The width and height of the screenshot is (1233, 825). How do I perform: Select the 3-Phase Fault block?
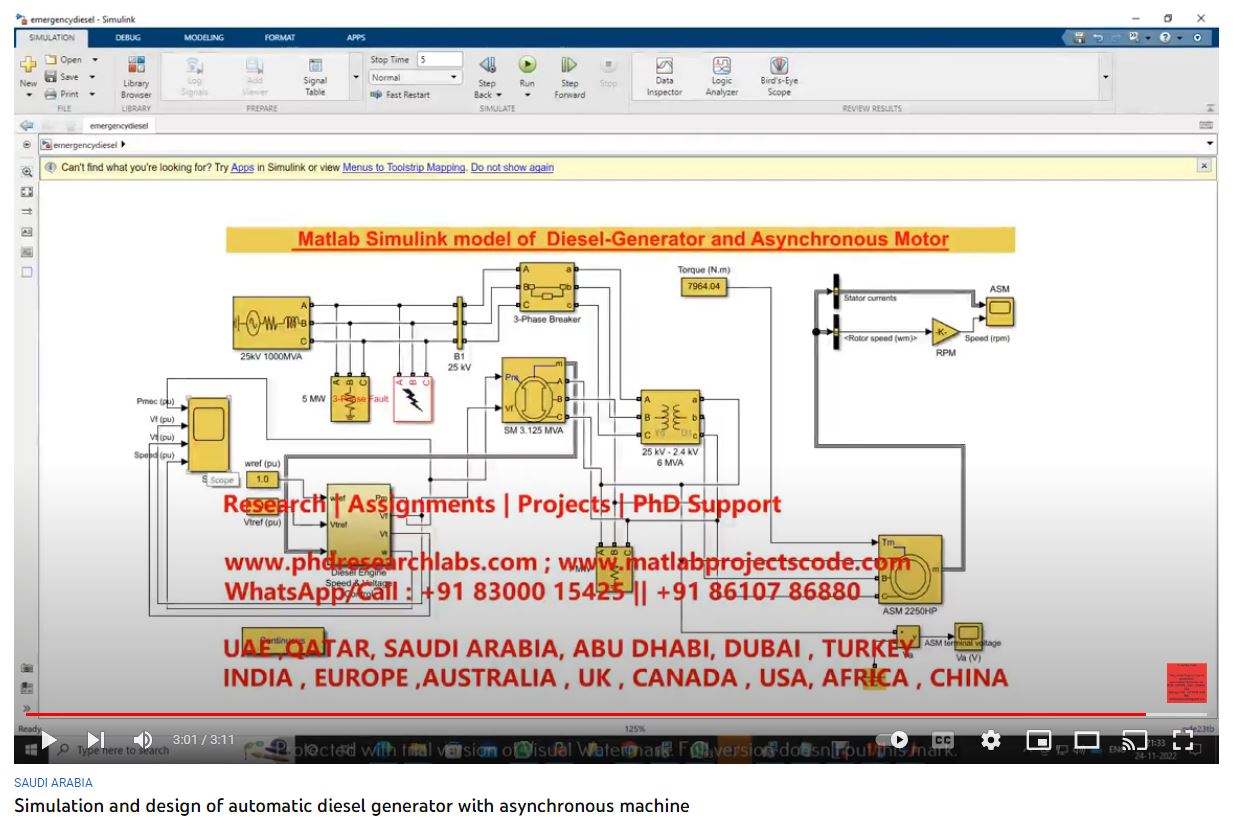(x=412, y=398)
